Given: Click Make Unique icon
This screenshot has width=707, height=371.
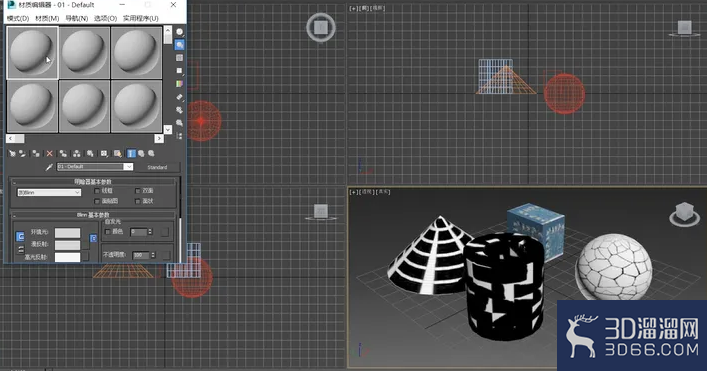Looking at the screenshot, I should [77, 154].
